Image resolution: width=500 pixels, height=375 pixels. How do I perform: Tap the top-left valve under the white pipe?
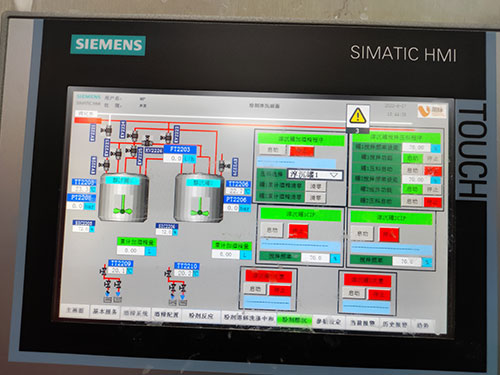107,130
